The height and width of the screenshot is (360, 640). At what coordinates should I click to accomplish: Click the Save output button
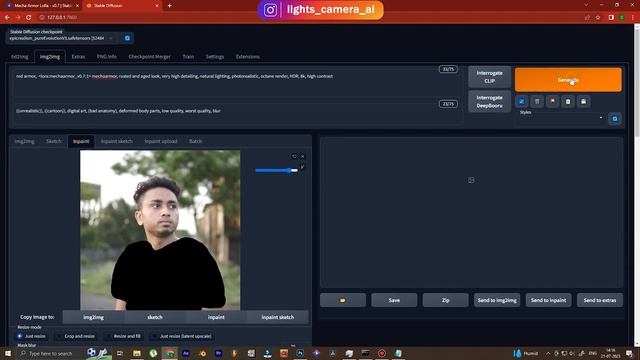click(394, 300)
